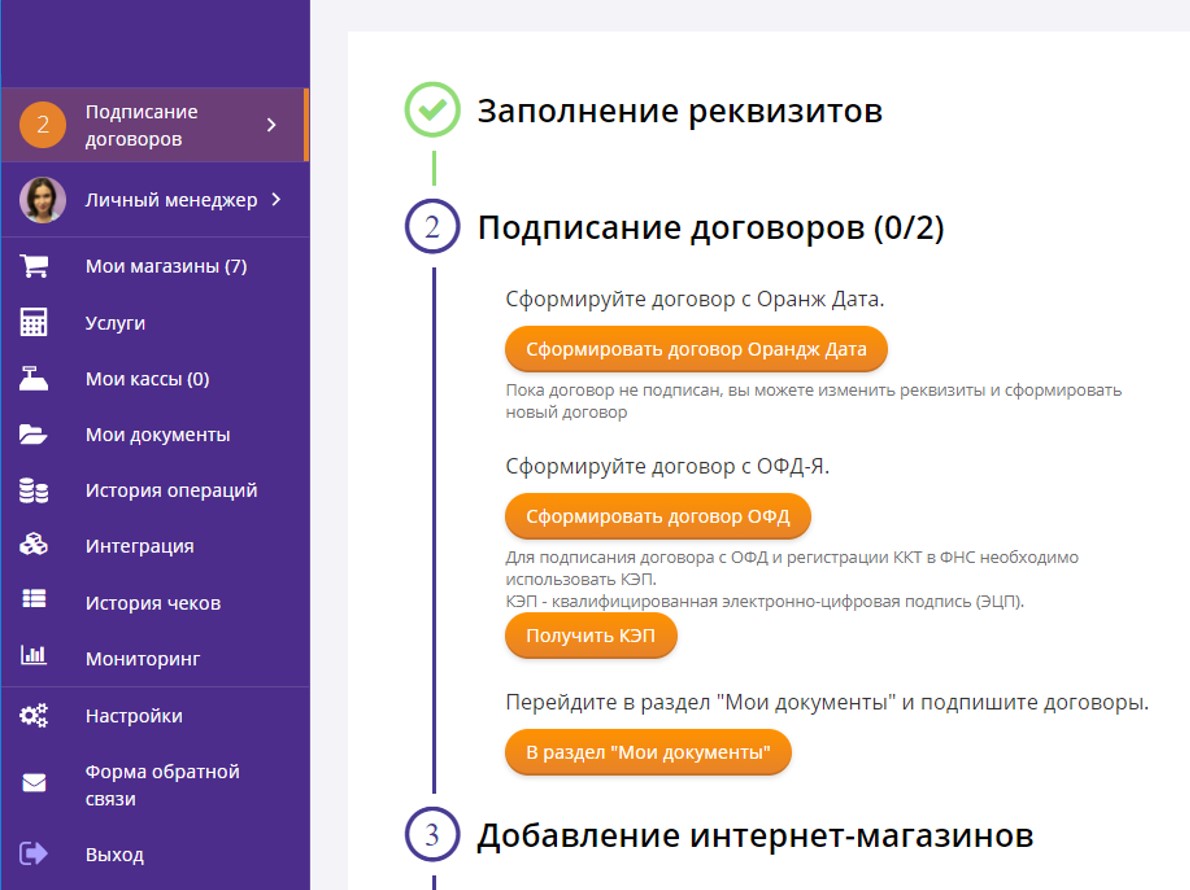Click Сформировать договор ОФД button
Screen dimensions: 1190x890
pyautogui.click(x=658, y=516)
